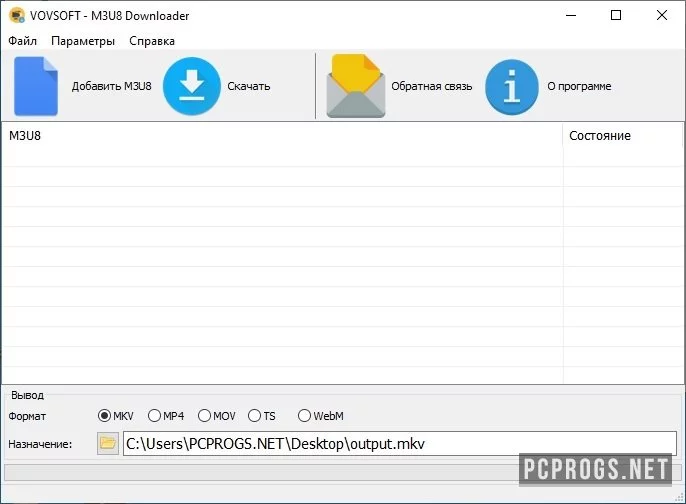This screenshot has height=504, width=686.
Task: Click the M3U8 column header
Action: 282,136
